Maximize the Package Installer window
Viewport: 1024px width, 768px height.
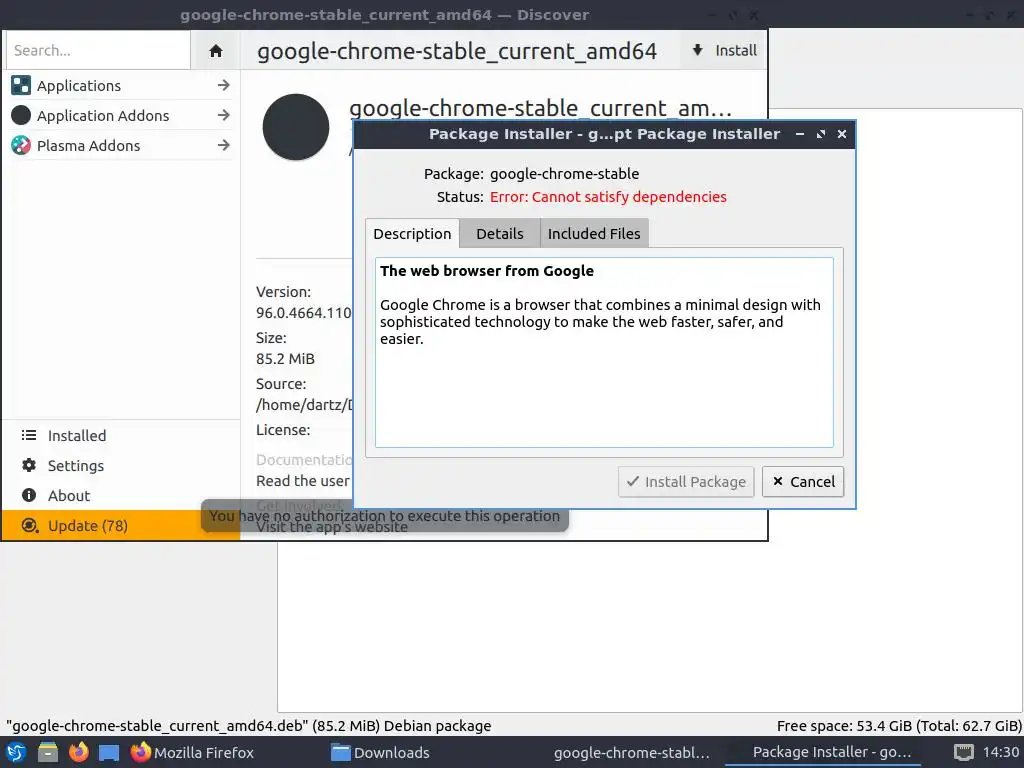[x=821, y=134]
